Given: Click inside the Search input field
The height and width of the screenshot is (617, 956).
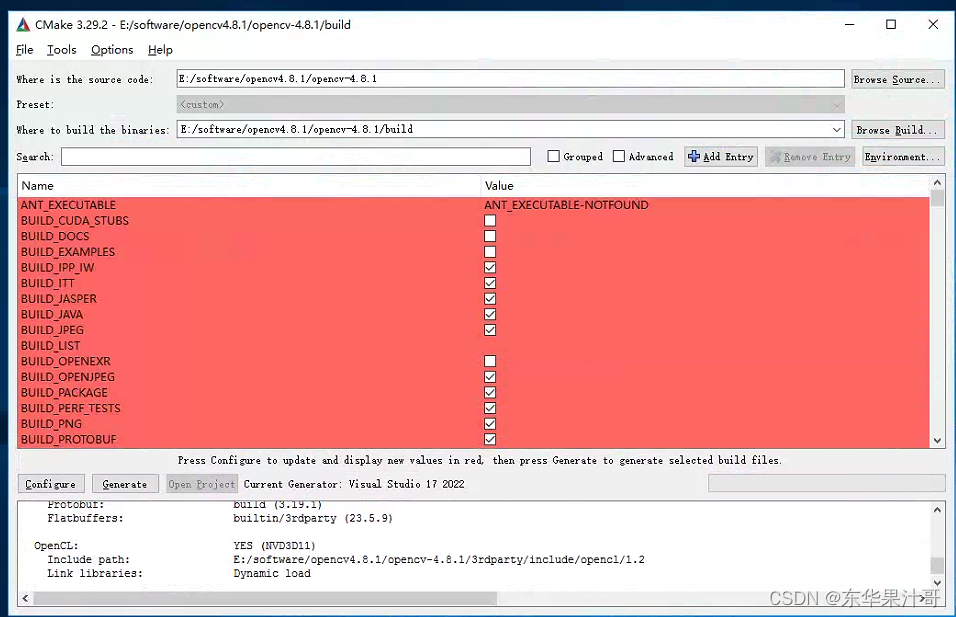Looking at the screenshot, I should coord(293,156).
